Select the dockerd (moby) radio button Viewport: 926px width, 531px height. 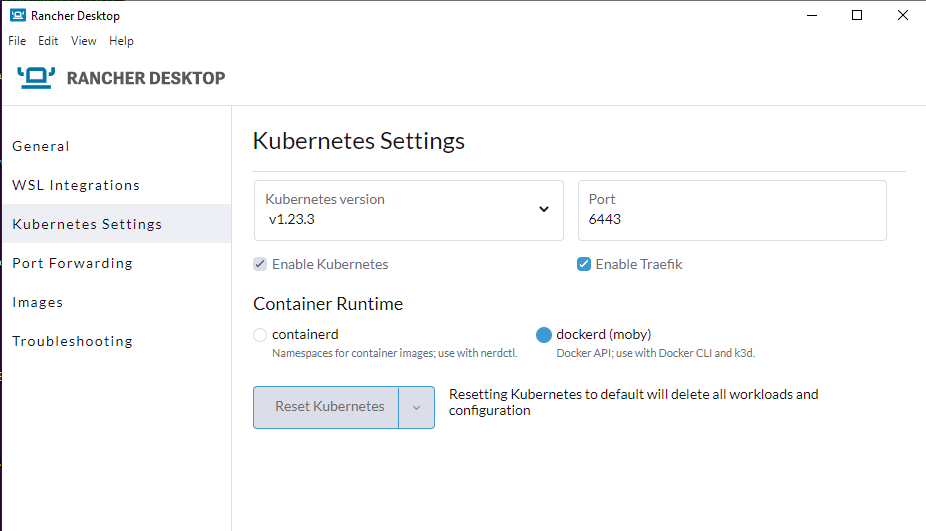coord(543,335)
